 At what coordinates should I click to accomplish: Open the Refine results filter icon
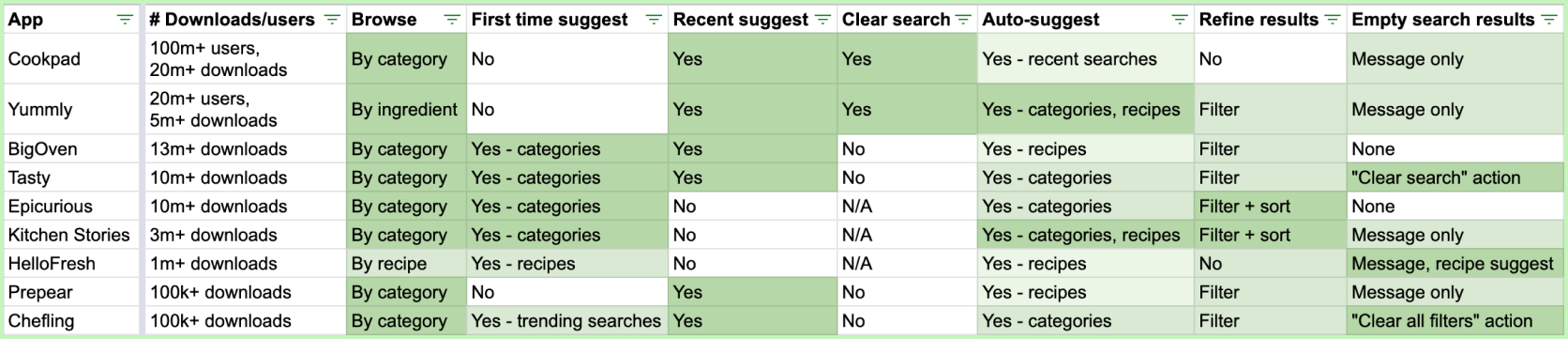click(1332, 20)
